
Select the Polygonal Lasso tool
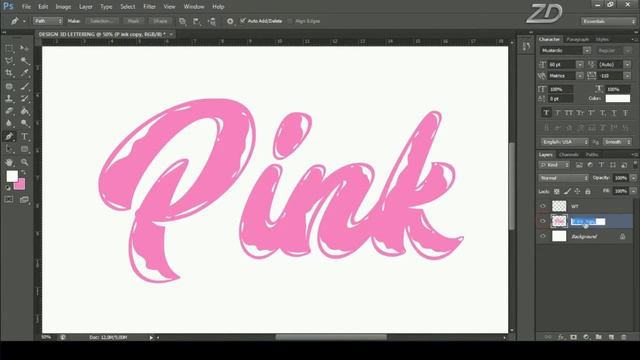[x=9, y=61]
